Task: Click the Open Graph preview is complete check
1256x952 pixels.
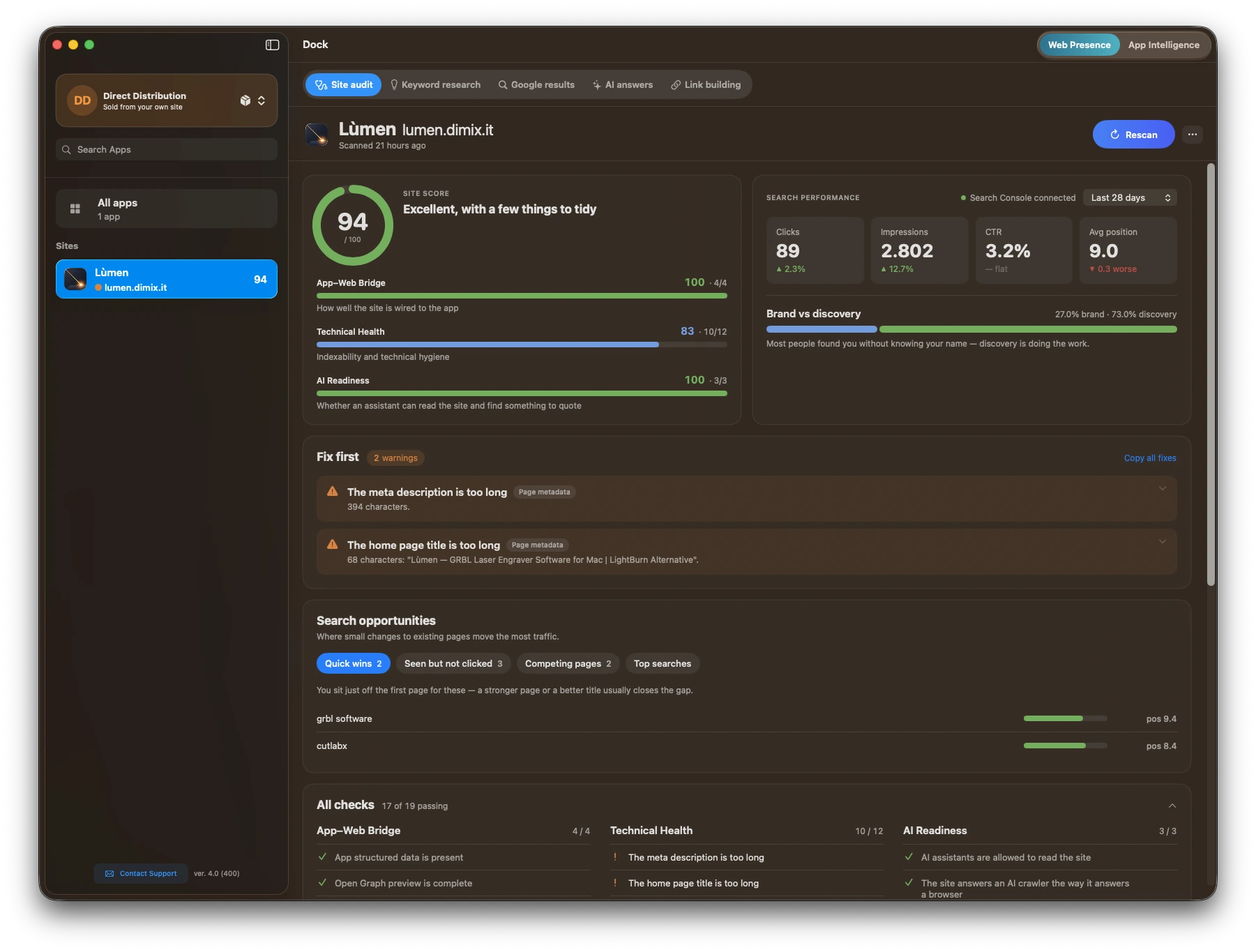Action: point(453,883)
